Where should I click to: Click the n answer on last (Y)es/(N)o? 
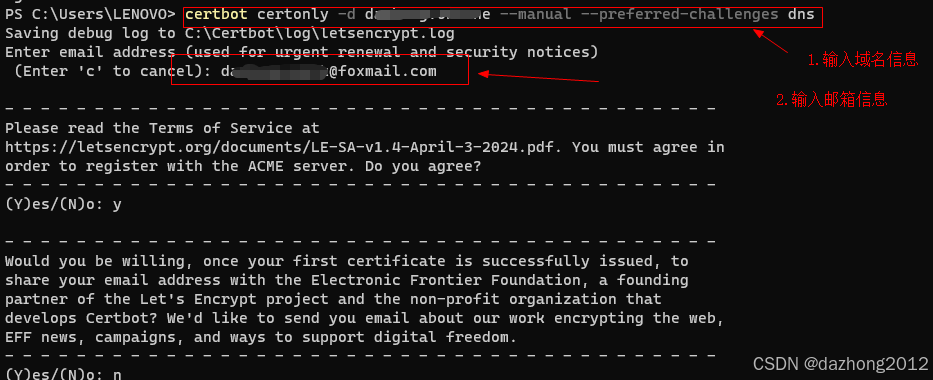117,375
